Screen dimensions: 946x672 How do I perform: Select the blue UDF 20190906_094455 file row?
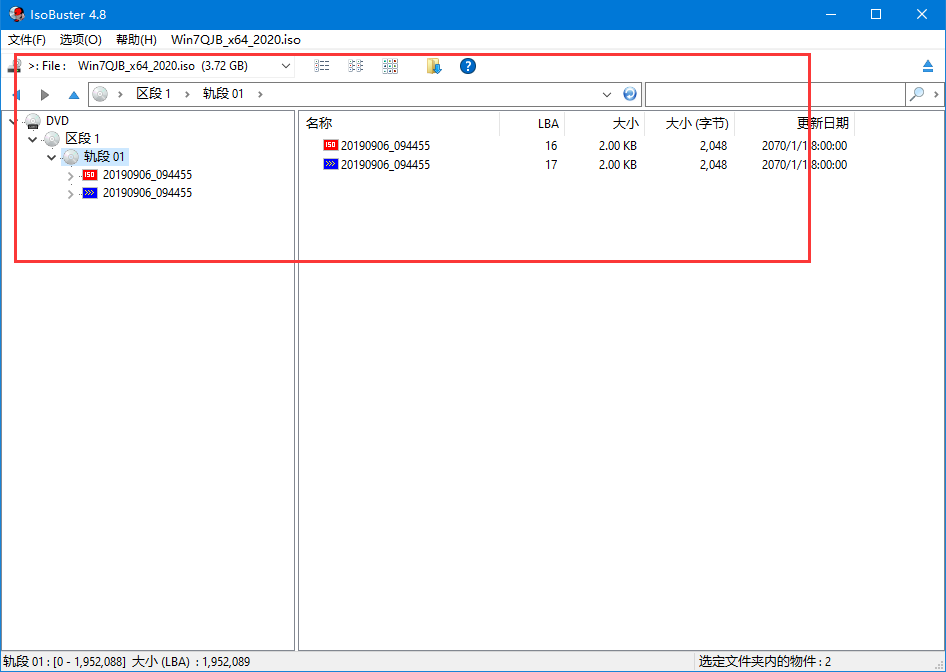coord(385,165)
